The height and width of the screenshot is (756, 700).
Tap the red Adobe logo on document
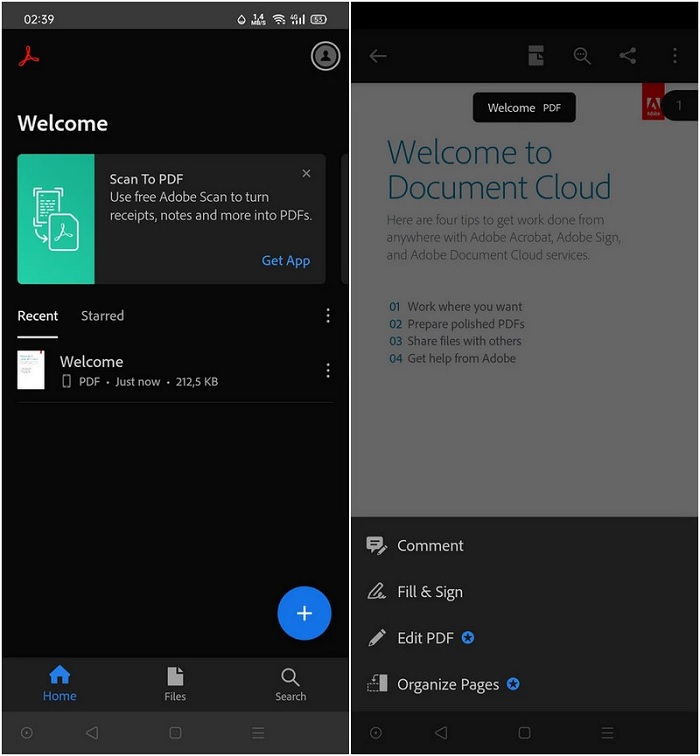point(653,102)
